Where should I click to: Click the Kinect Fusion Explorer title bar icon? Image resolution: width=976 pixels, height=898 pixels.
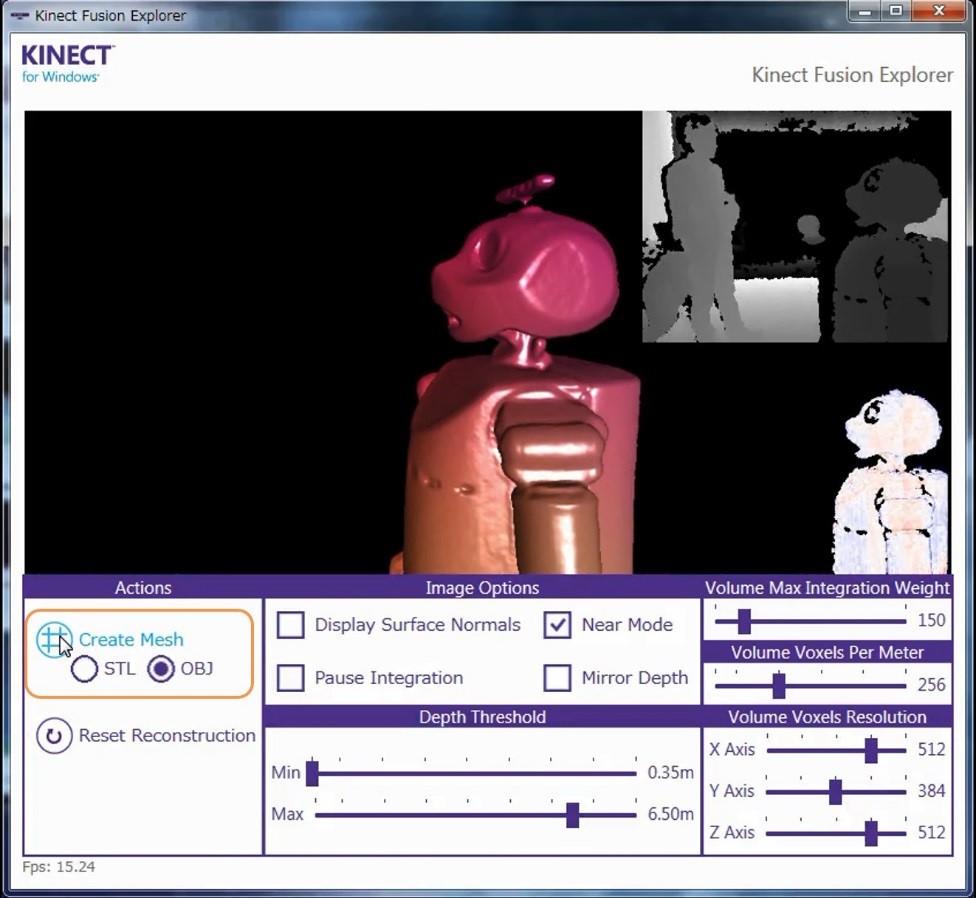tap(19, 16)
